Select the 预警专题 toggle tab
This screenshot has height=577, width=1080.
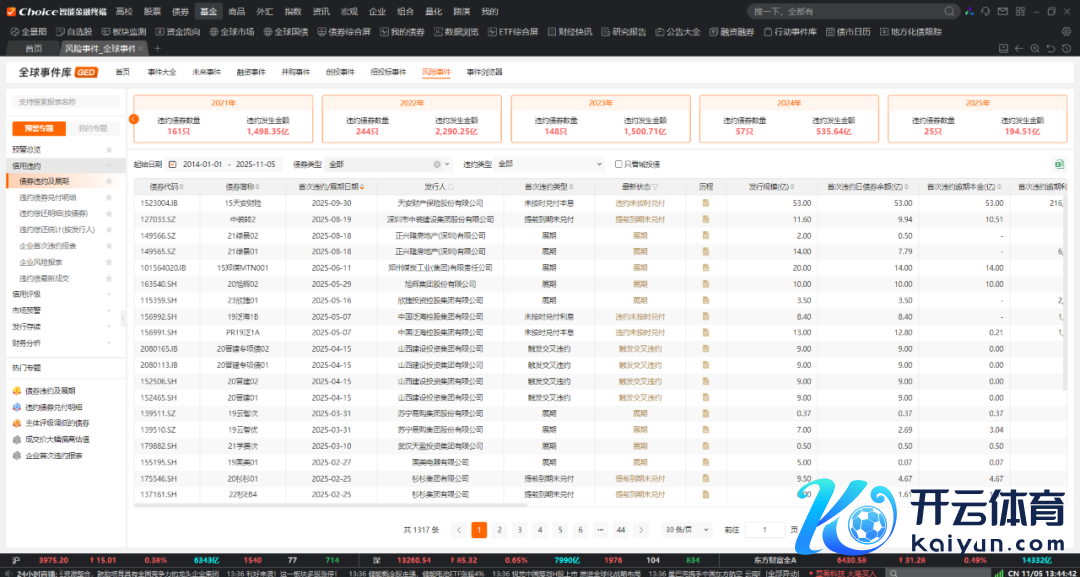[x=39, y=128]
